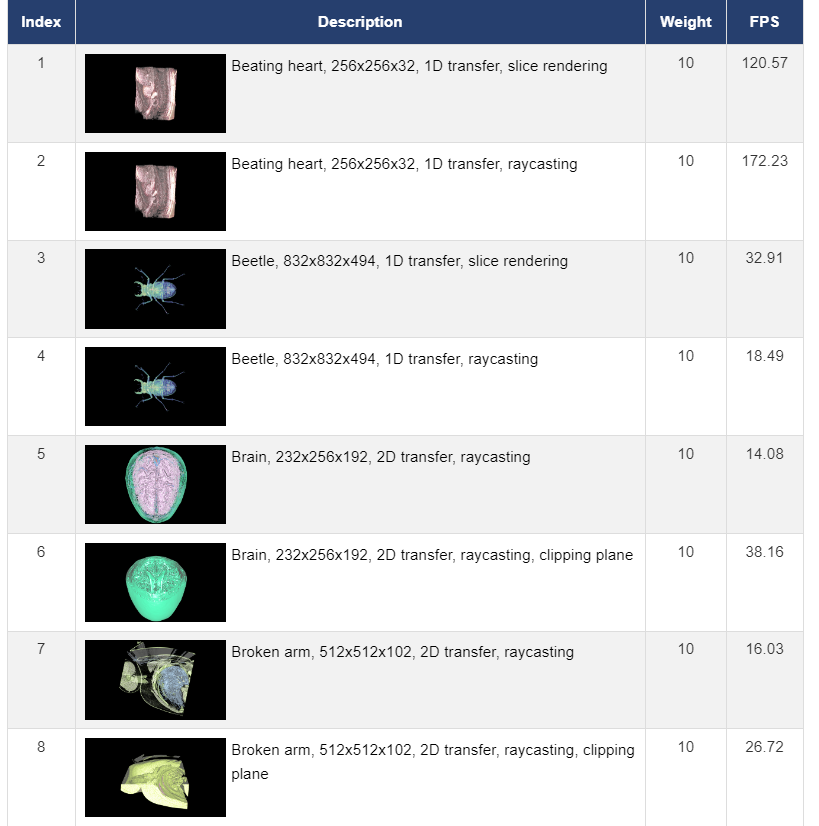Click the Description column header
The height and width of the screenshot is (826, 819).
(360, 22)
